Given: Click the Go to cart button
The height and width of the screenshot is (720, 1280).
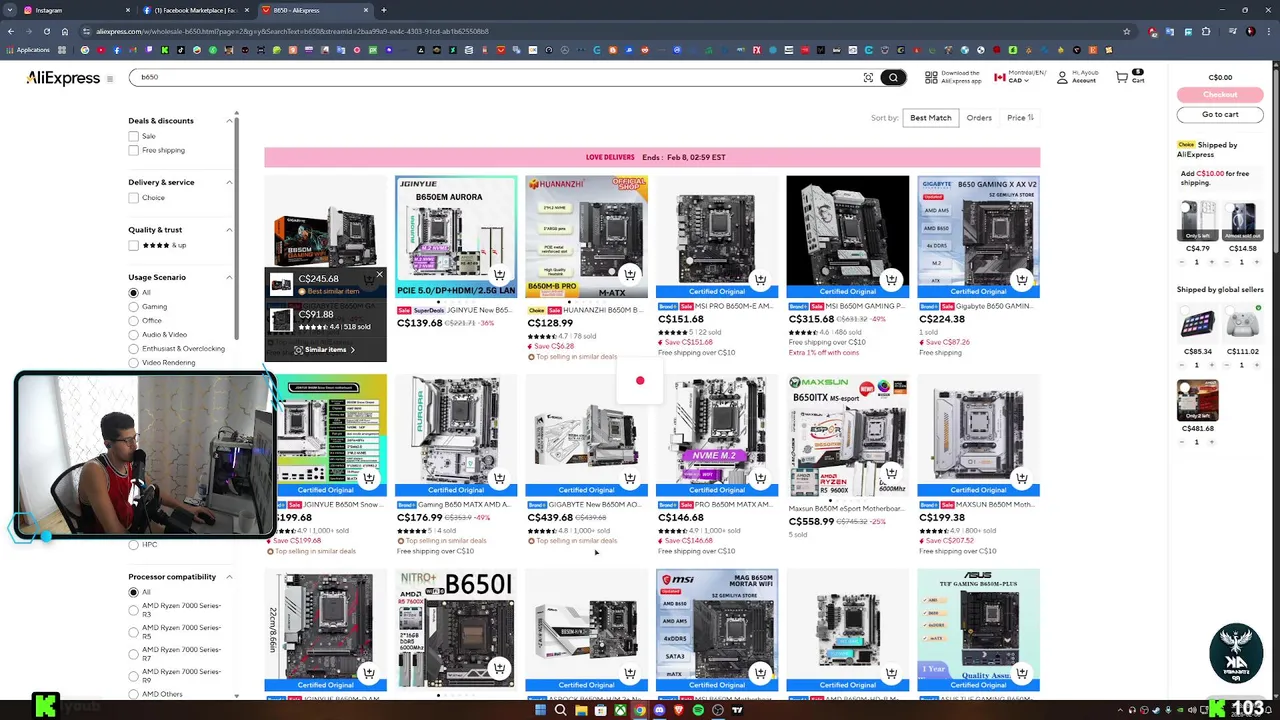Looking at the screenshot, I should 1220,114.
